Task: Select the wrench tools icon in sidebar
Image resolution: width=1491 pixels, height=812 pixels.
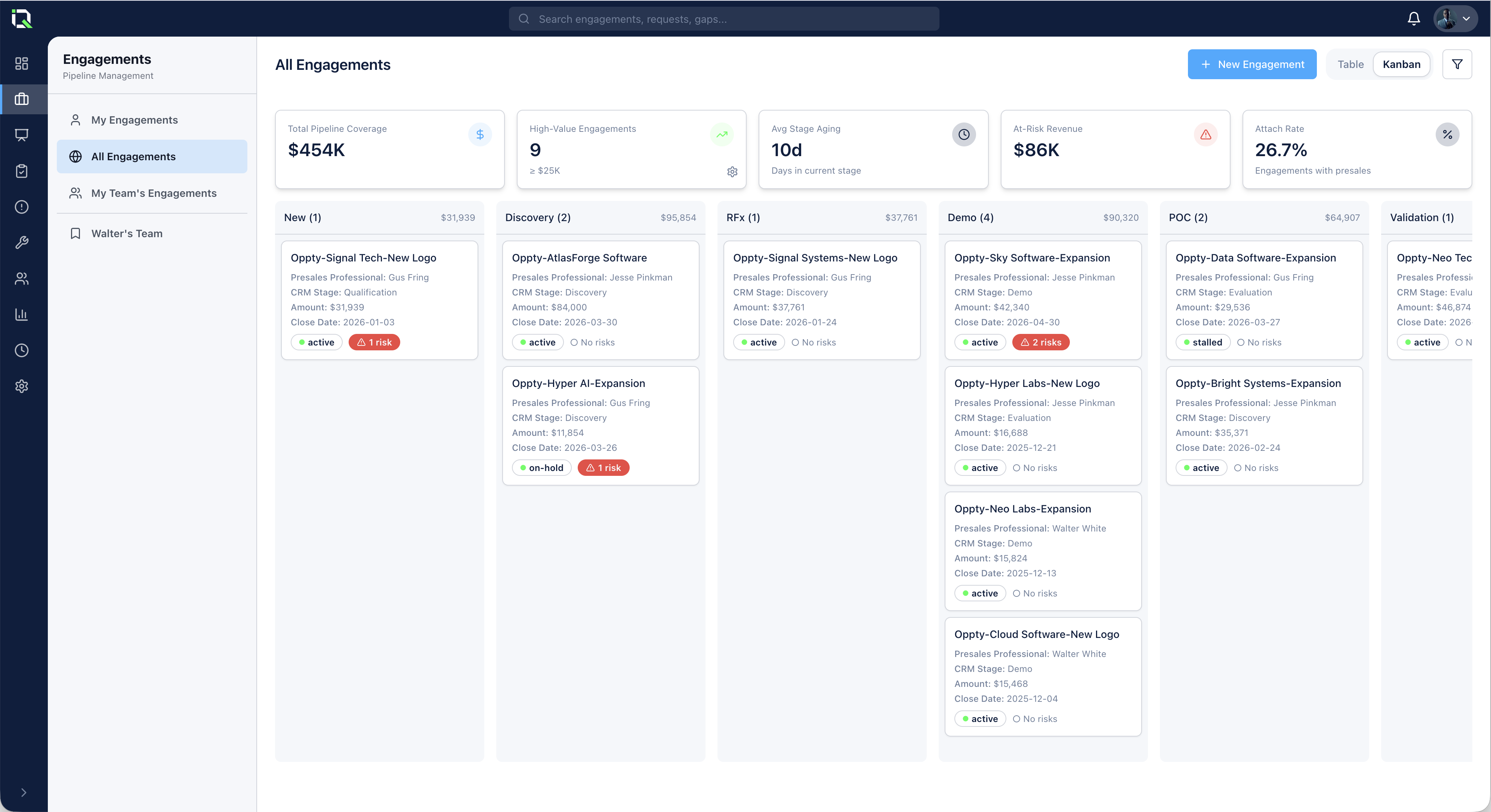Action: [22, 242]
